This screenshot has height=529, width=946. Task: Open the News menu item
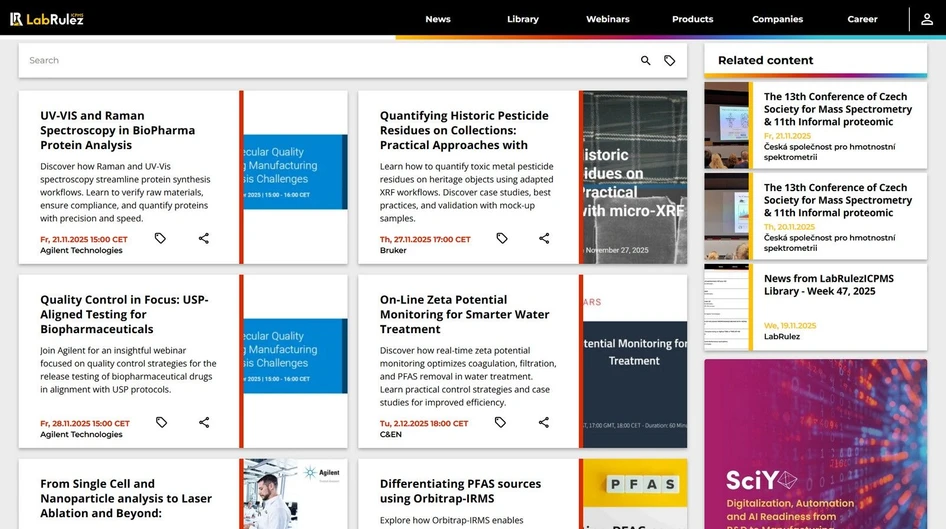pyautogui.click(x=437, y=19)
